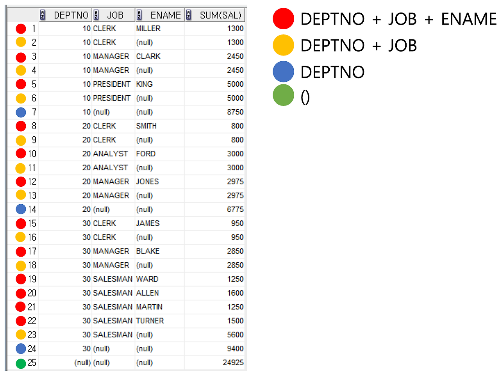The image size is (500, 375).
Task: Click the SMITH employee name cell
Action: coord(146,126)
